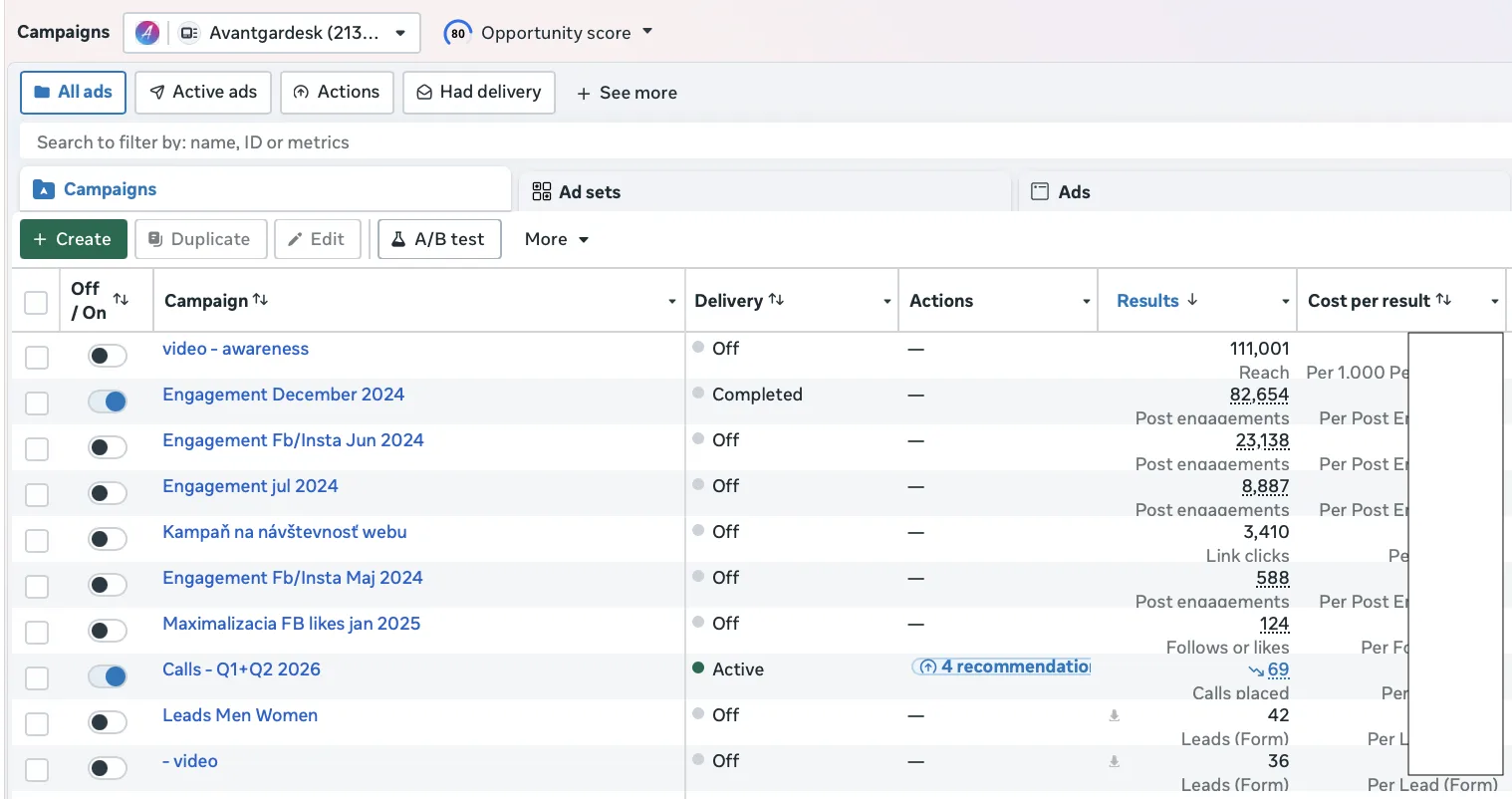
Task: Click the Campaigns folder icon in tab
Action: click(43, 189)
